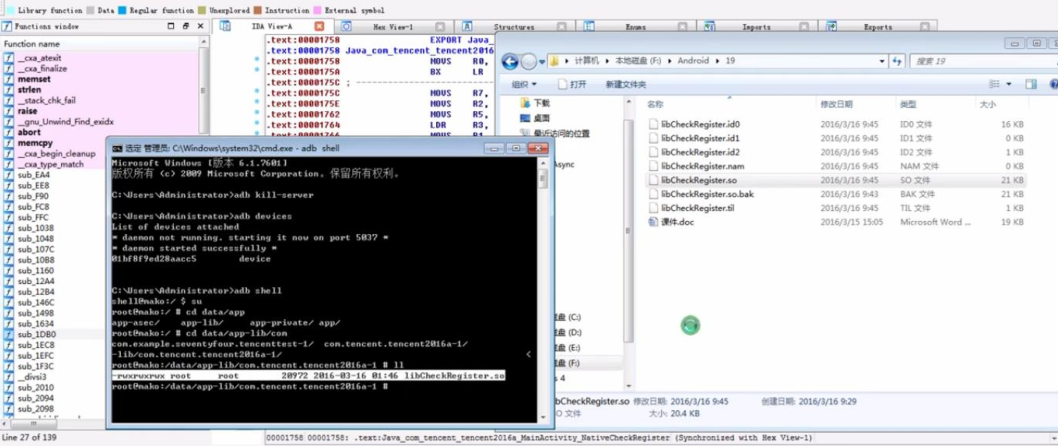Click the Enums tab icon
The width and height of the screenshot is (1058, 448).
[589, 26]
